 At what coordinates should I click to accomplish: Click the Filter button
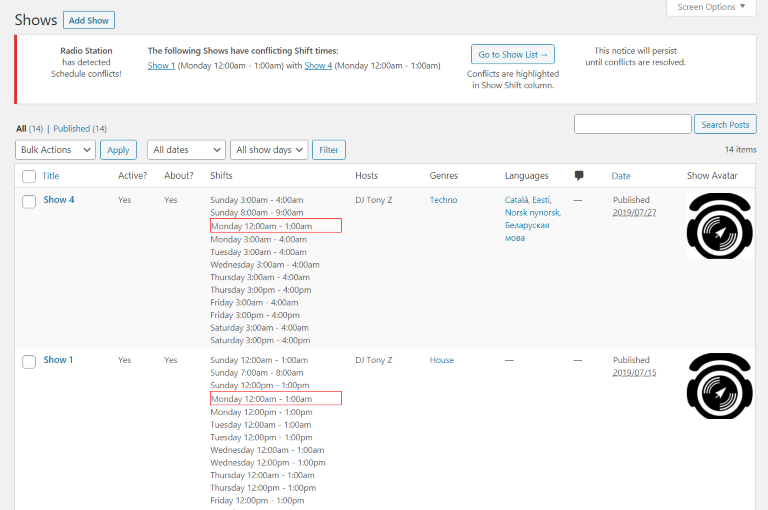(x=328, y=150)
